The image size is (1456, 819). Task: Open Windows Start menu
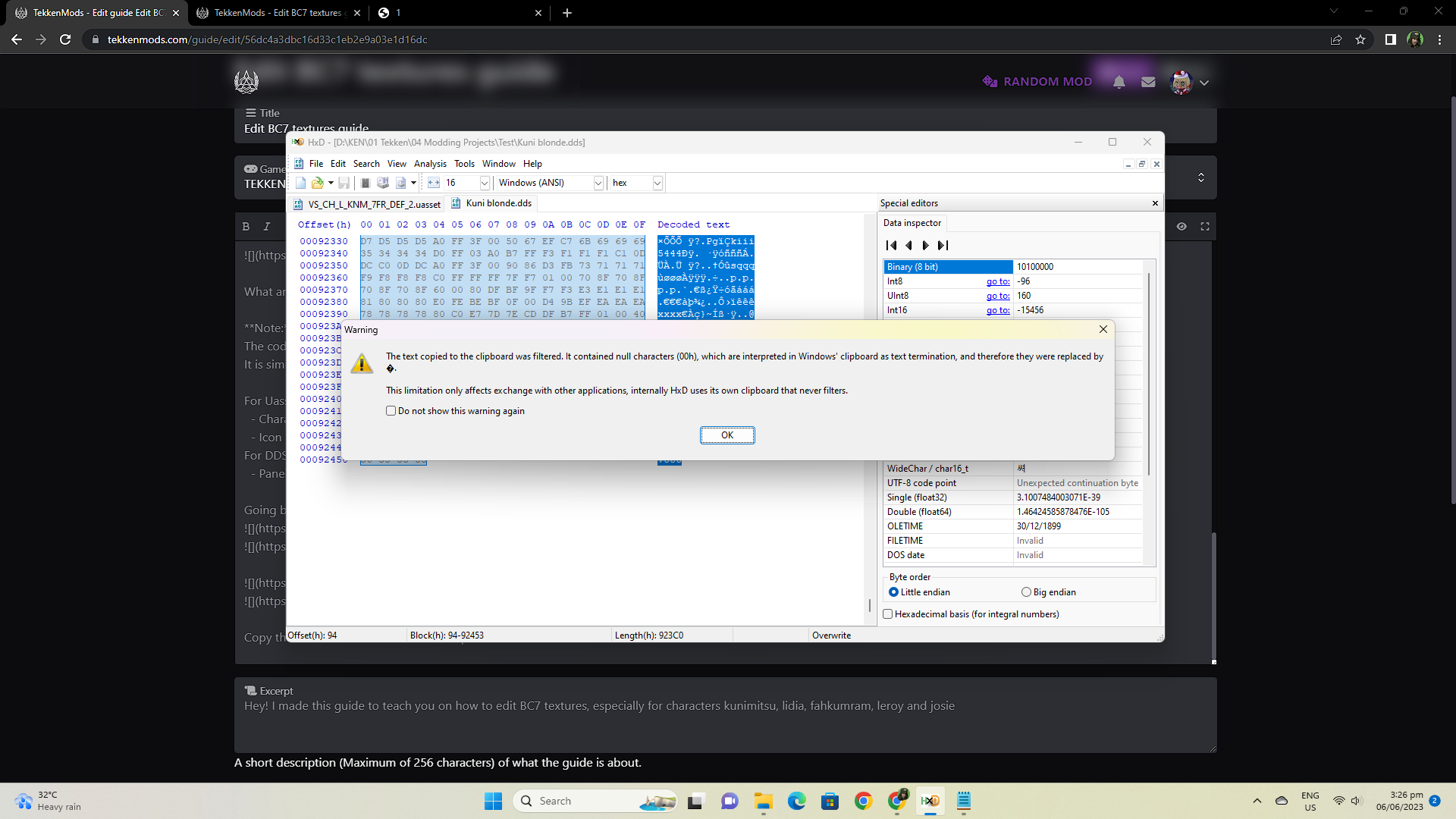493,801
